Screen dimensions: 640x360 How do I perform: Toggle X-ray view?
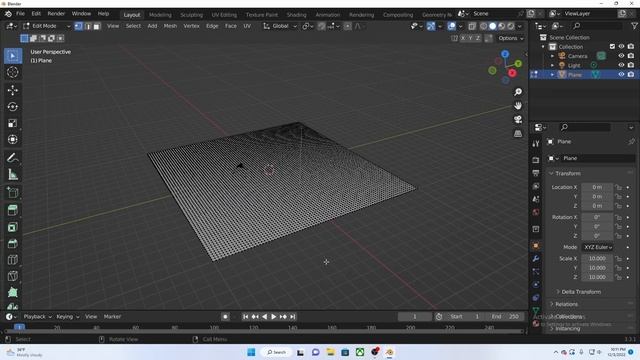472,26
